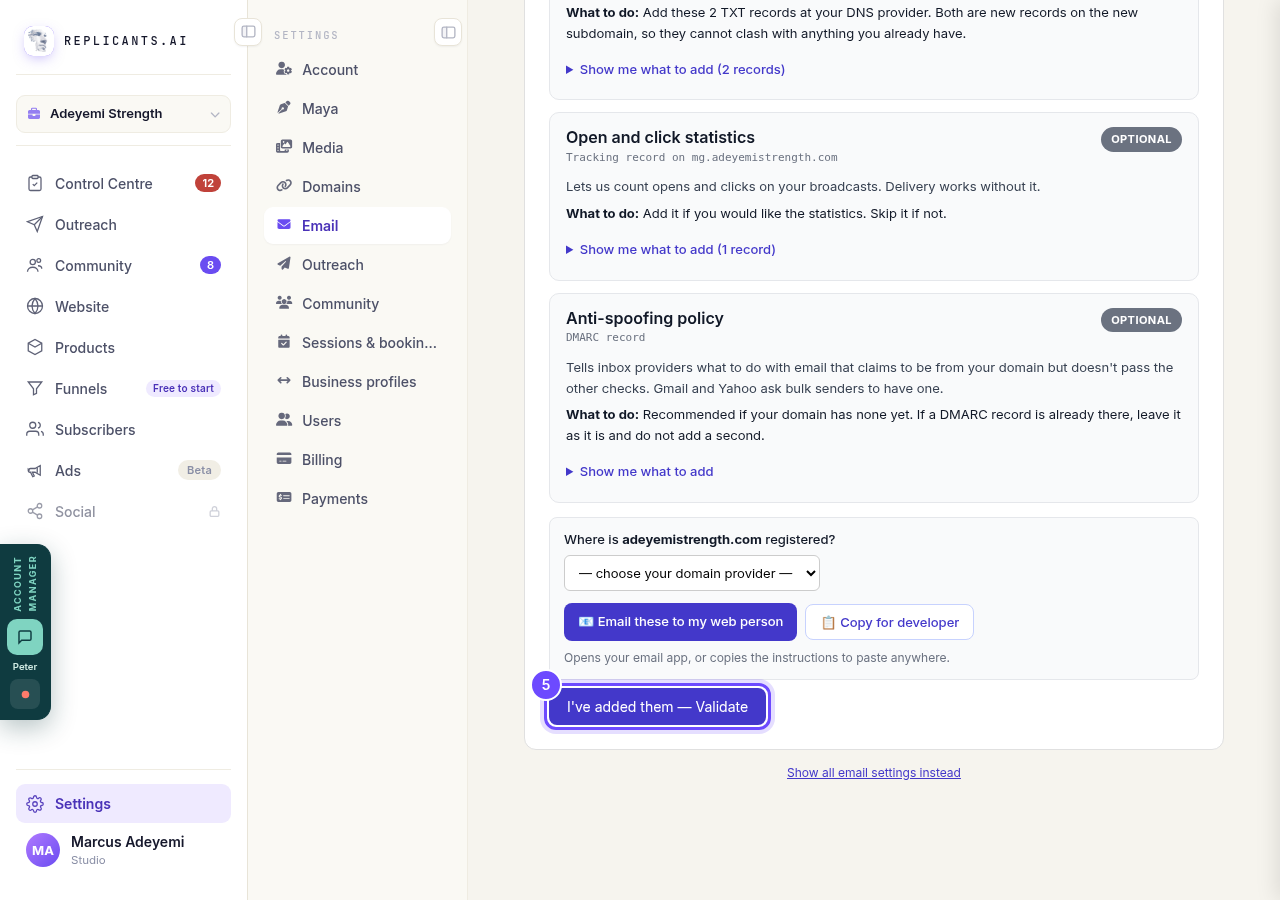This screenshot has height=900, width=1280.
Task: Click the OPTIONAL badge on Anti-spoofing policy
Action: tap(1141, 320)
